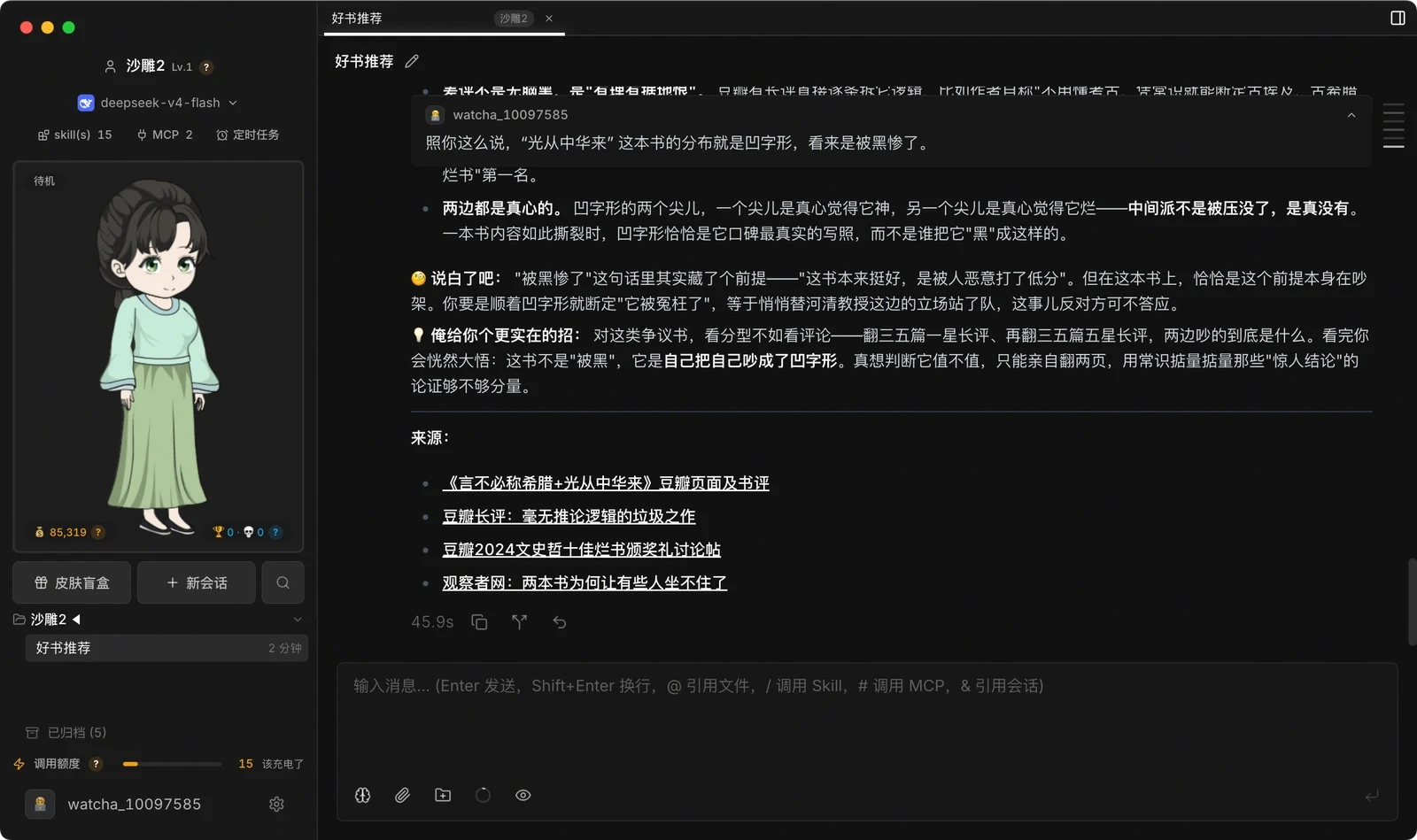This screenshot has height=840, width=1417.
Task: Click help icon beside the trophy counters
Action: [x=275, y=532]
